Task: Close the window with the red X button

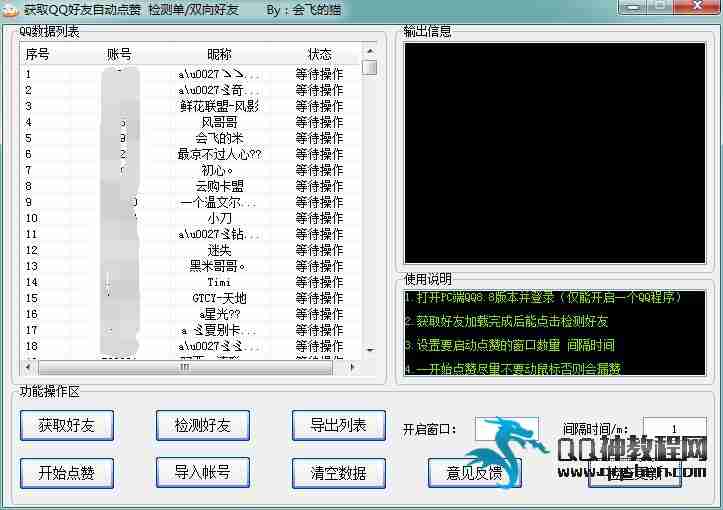Action: 698,6
